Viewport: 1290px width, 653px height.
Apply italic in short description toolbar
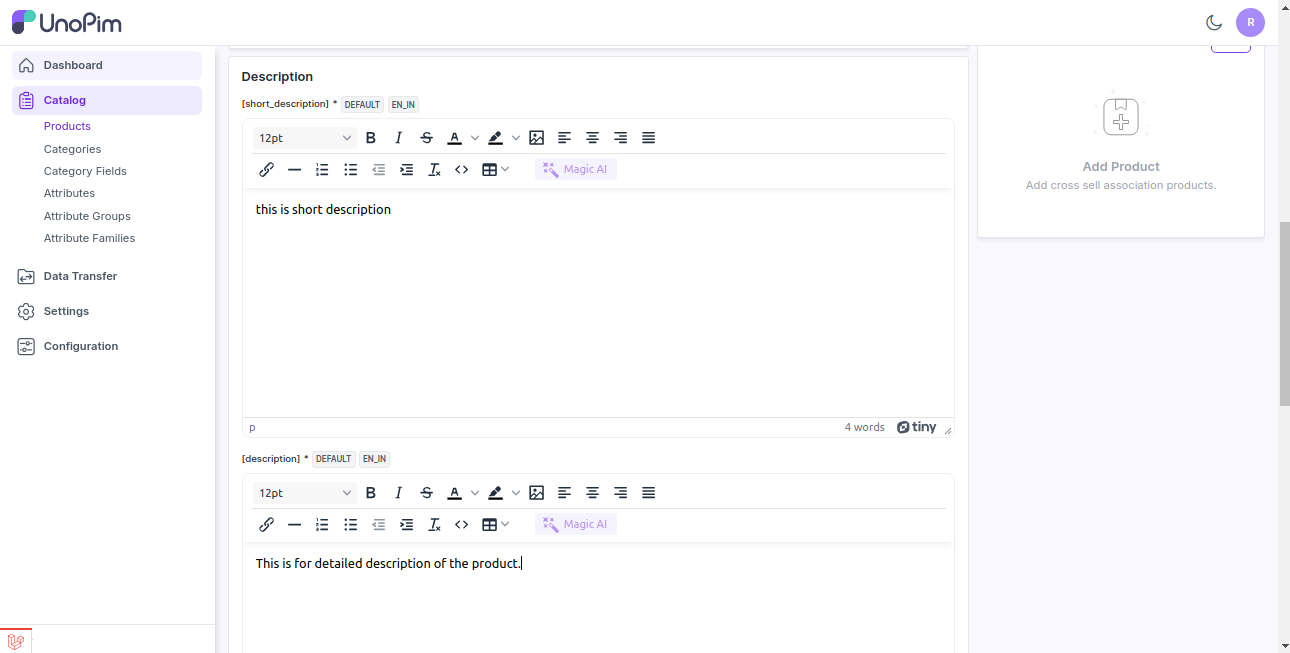click(398, 138)
